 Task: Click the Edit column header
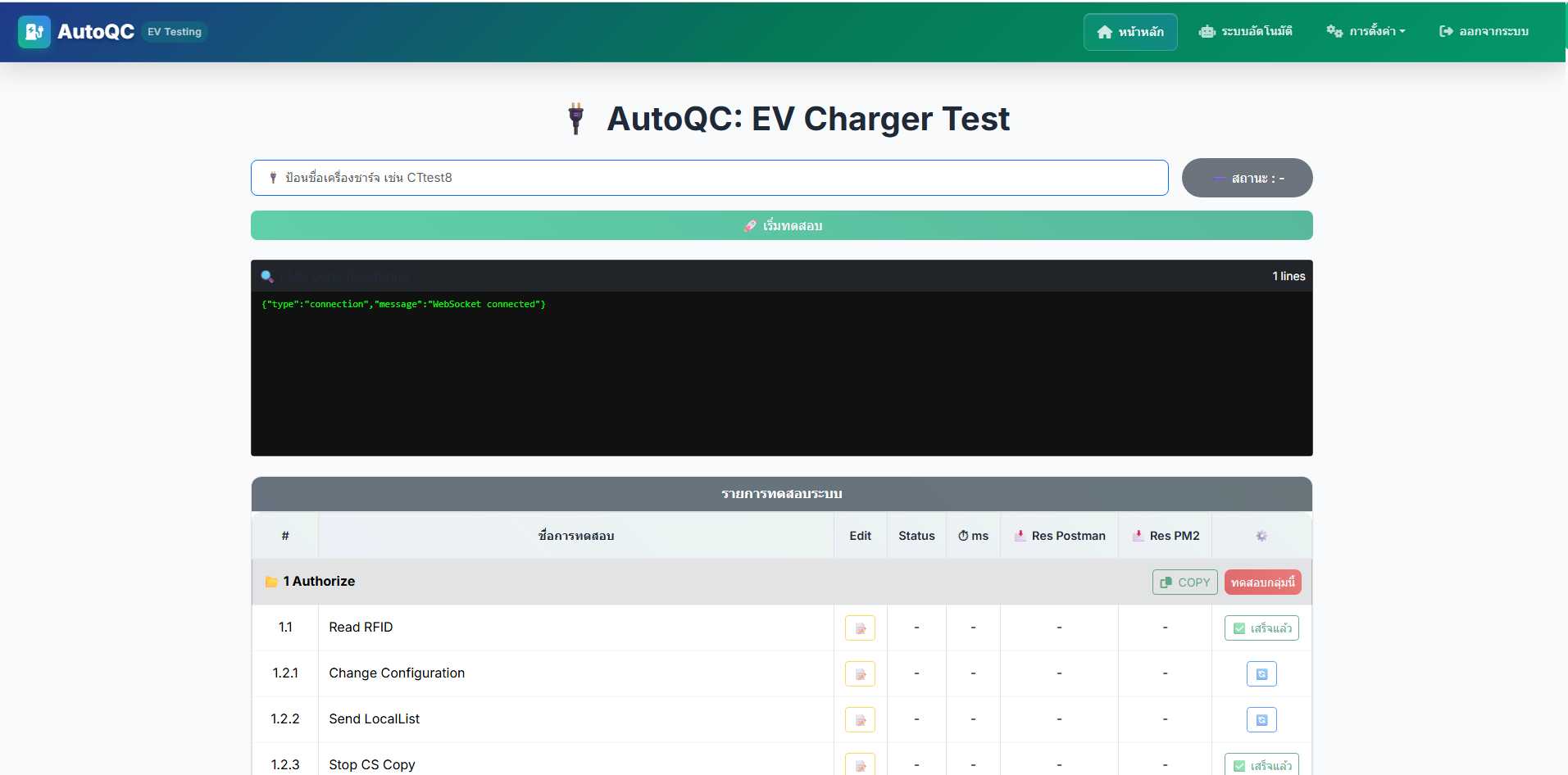(x=861, y=536)
